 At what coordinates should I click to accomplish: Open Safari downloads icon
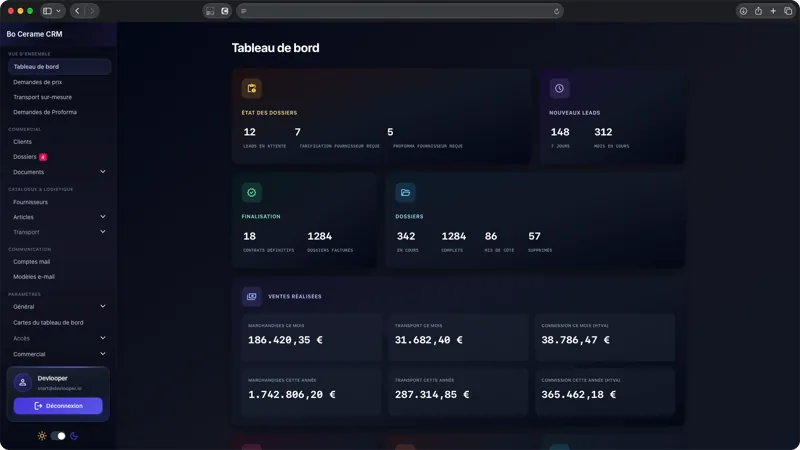tap(743, 11)
